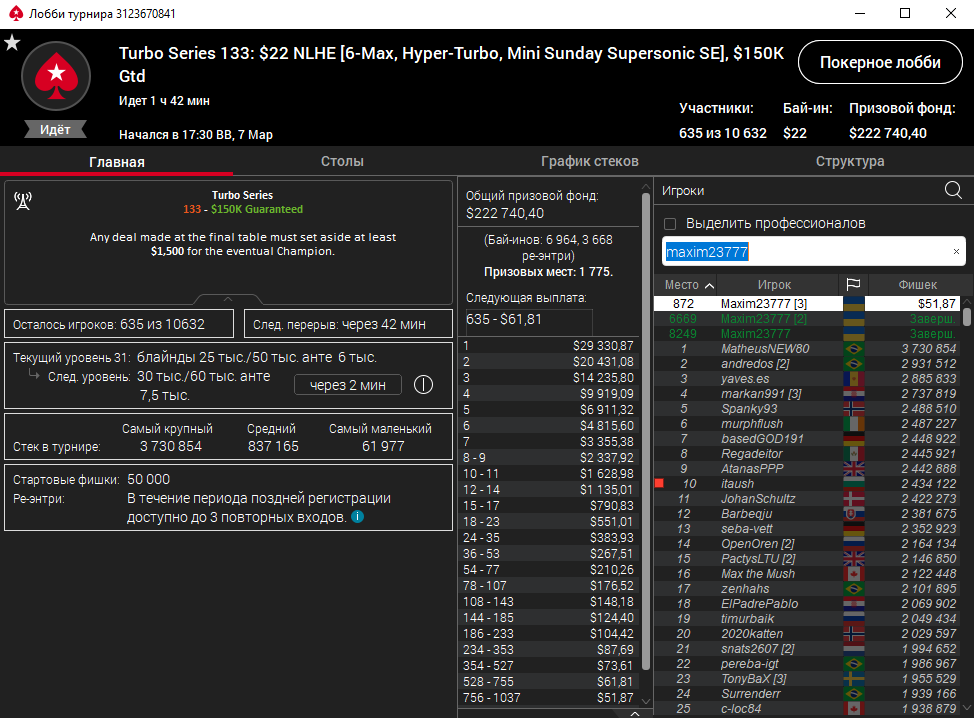Image resolution: width=974 pixels, height=718 pixels.
Task: Click the next payout value '635 - $61,81'
Action: [x=504, y=319]
